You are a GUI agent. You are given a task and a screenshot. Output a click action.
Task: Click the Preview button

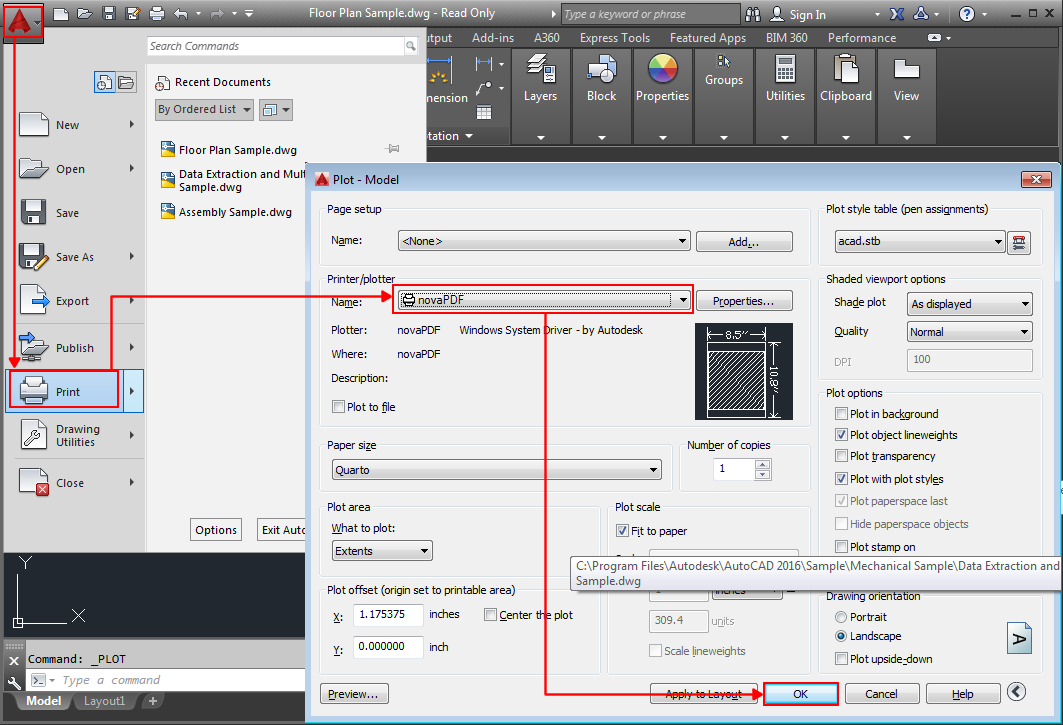point(354,693)
